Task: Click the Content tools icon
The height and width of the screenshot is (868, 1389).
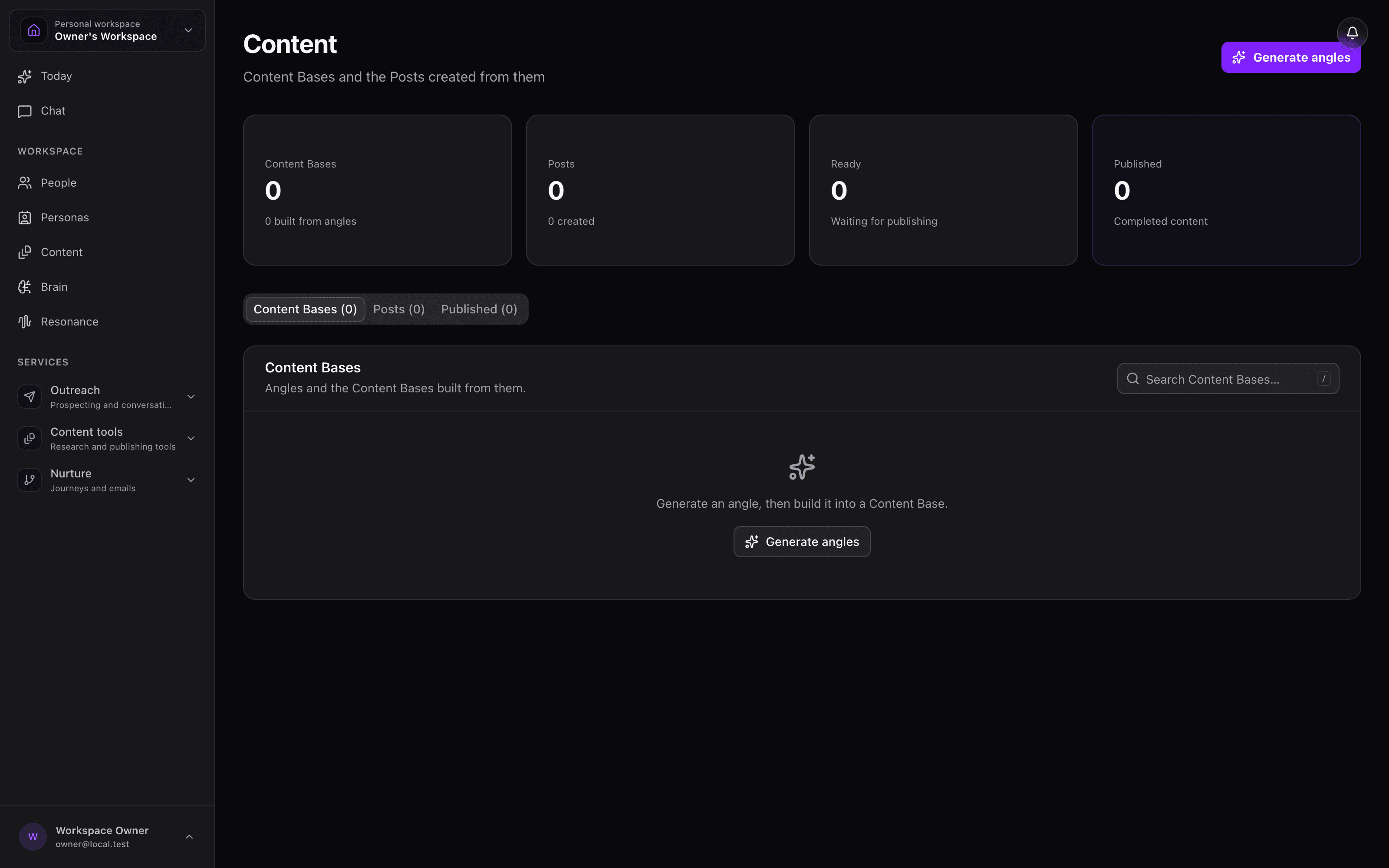Action: click(29, 439)
